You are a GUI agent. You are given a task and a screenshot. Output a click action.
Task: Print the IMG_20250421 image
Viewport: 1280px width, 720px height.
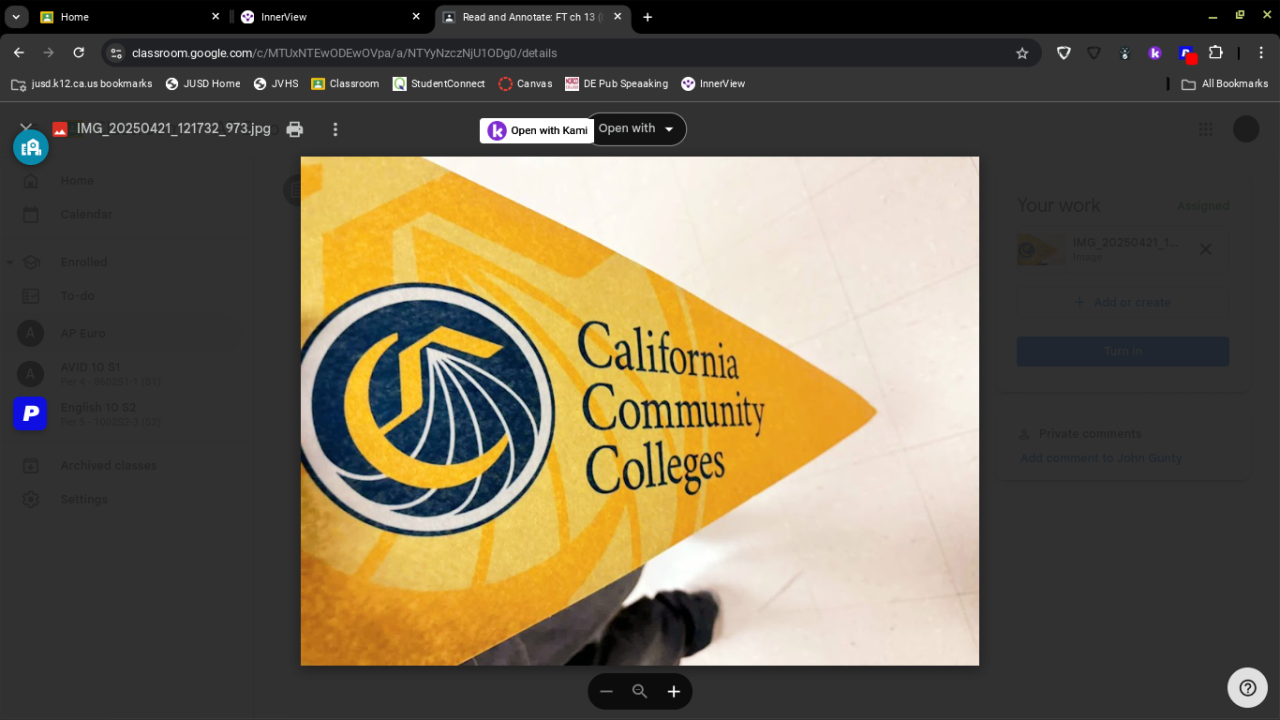coord(294,129)
